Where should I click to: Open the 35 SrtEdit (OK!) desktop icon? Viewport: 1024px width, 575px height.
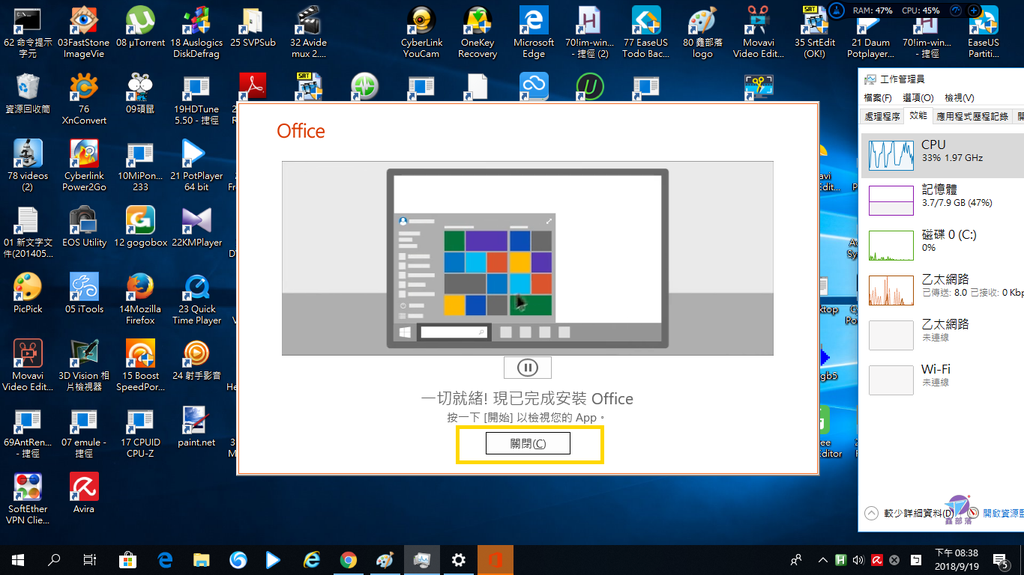[814, 31]
